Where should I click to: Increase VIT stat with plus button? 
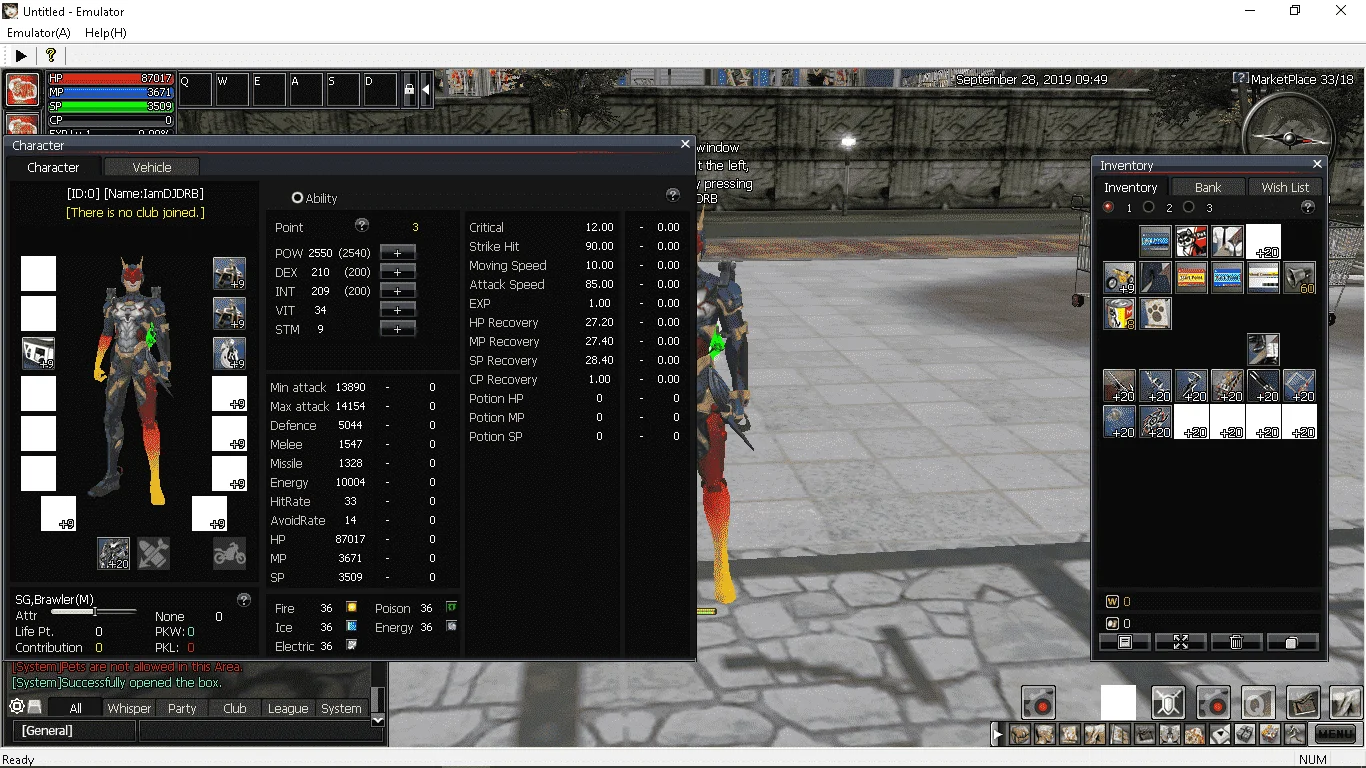click(x=397, y=310)
